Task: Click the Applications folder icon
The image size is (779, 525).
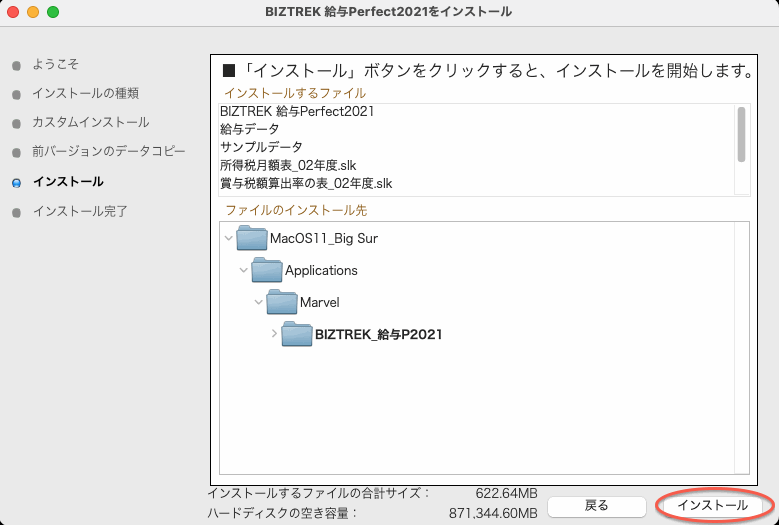Action: [x=267, y=270]
